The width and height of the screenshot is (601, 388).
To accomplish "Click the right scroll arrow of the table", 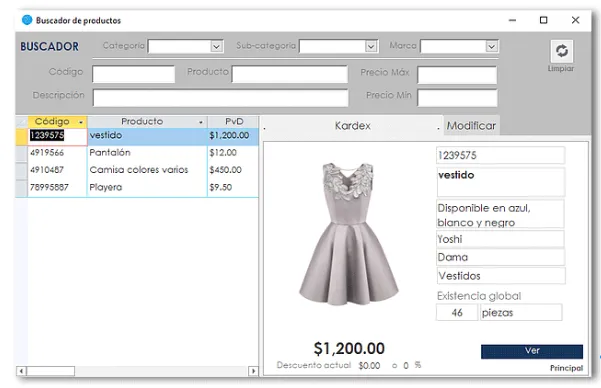I will 253,371.
